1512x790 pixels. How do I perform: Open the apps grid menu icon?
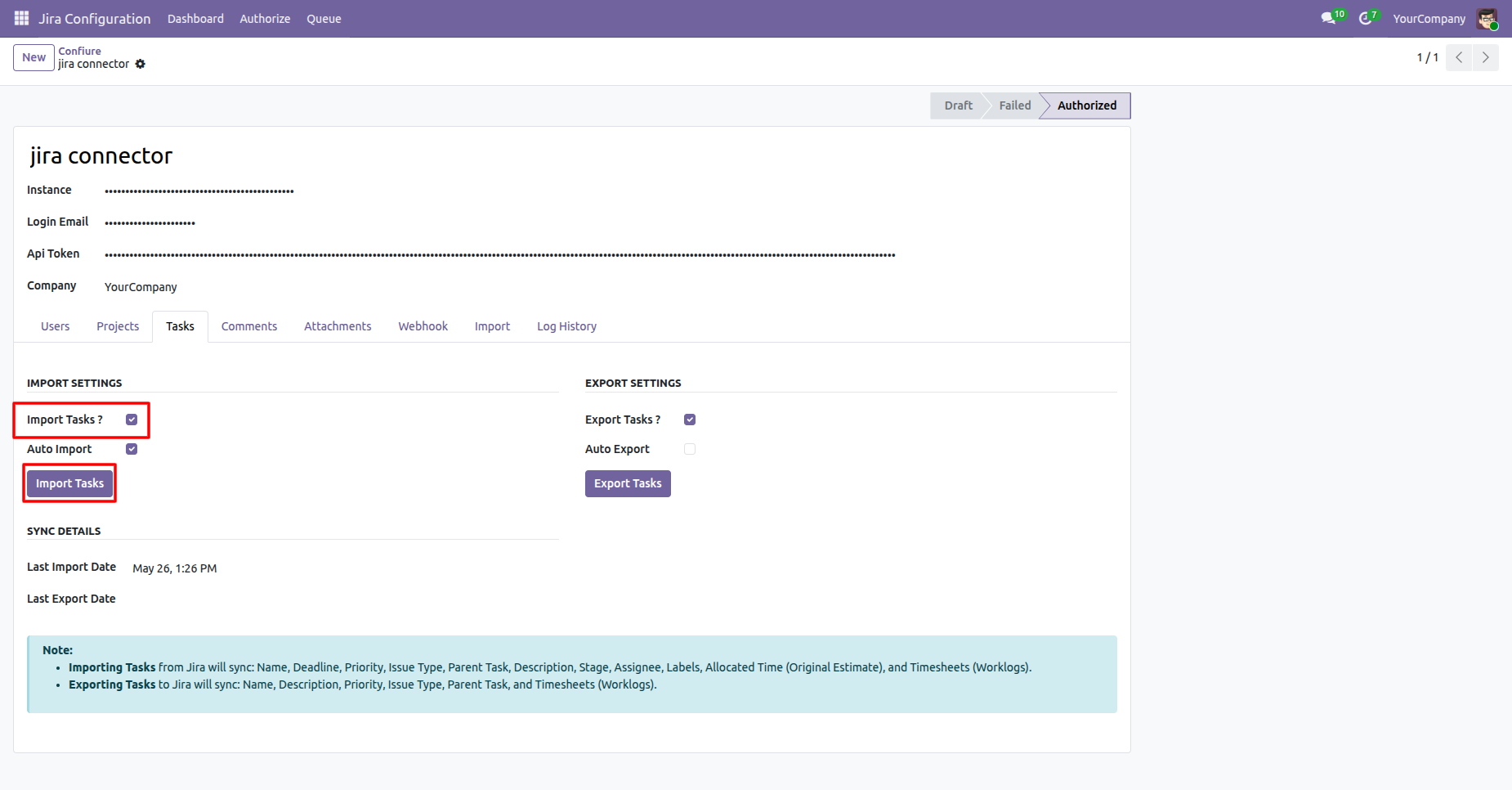click(x=21, y=18)
